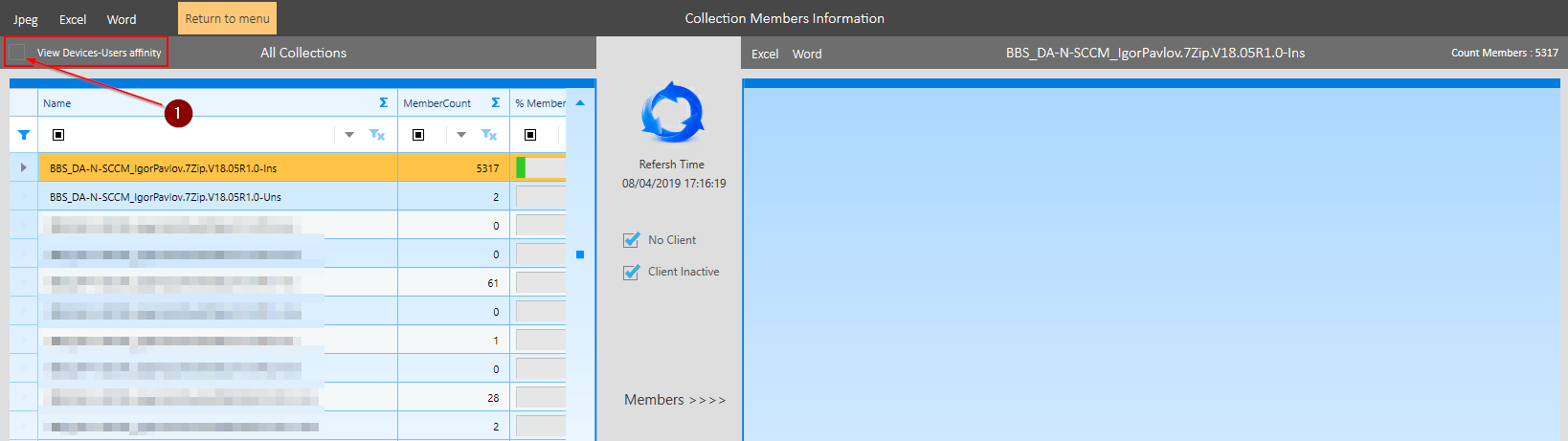Click the sigma summary icon in Name column
The width and height of the screenshot is (1568, 441).
click(x=384, y=102)
